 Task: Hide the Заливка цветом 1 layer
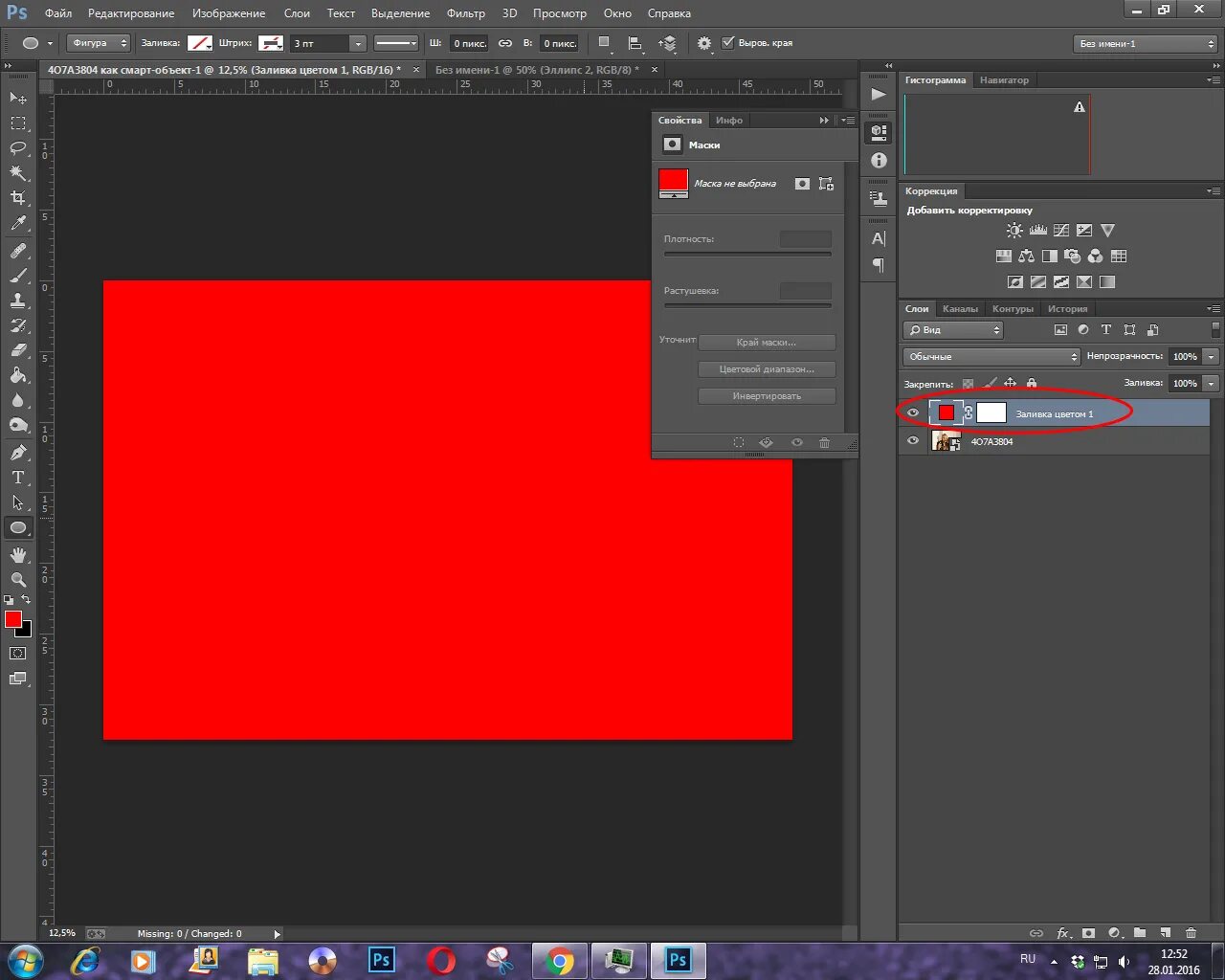click(x=913, y=413)
